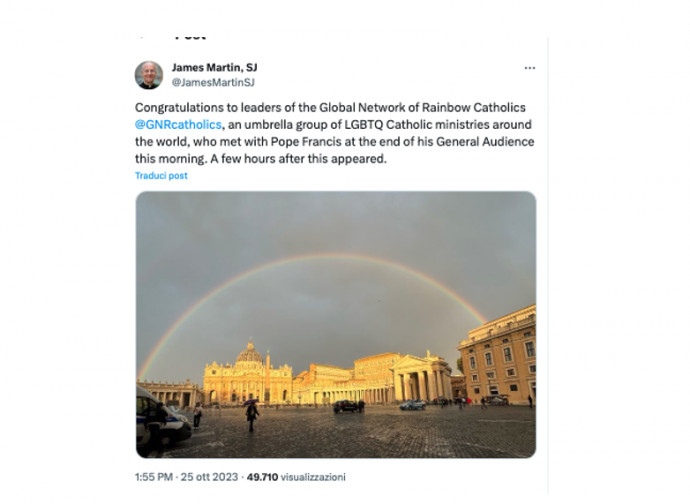The width and height of the screenshot is (690, 504).
Task: Click the @JamesMartinSJ handle
Action: 213,82
